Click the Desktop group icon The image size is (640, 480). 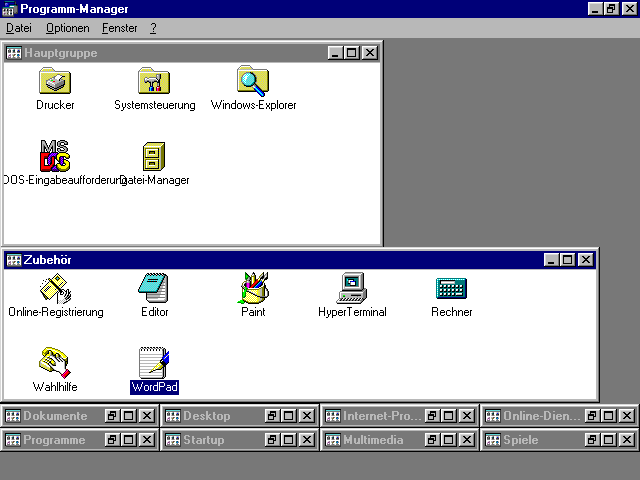pyautogui.click(x=173, y=416)
